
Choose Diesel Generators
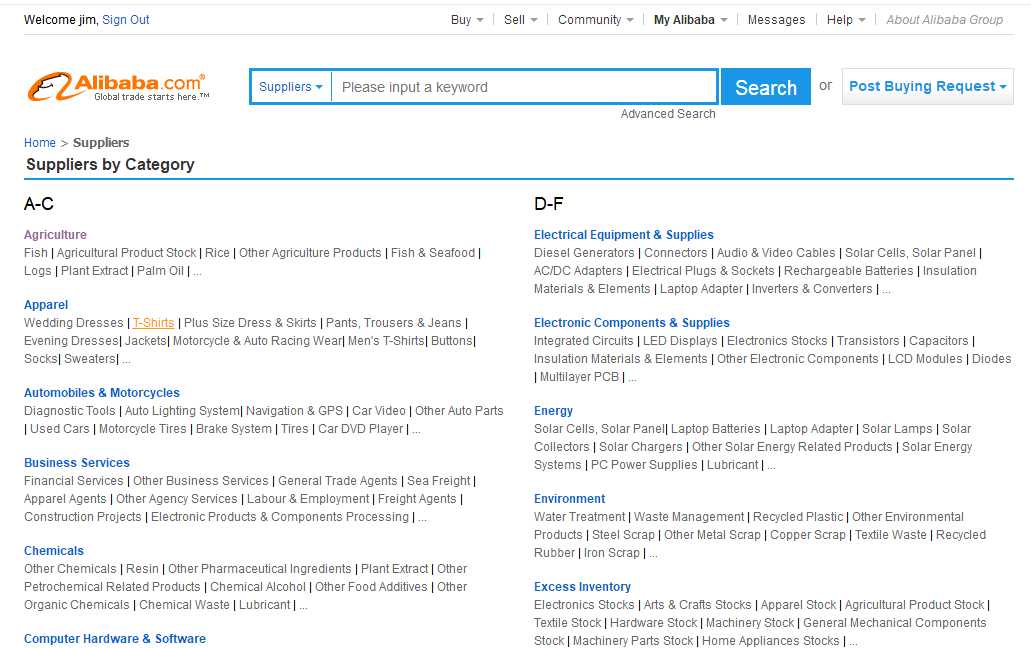click(584, 253)
